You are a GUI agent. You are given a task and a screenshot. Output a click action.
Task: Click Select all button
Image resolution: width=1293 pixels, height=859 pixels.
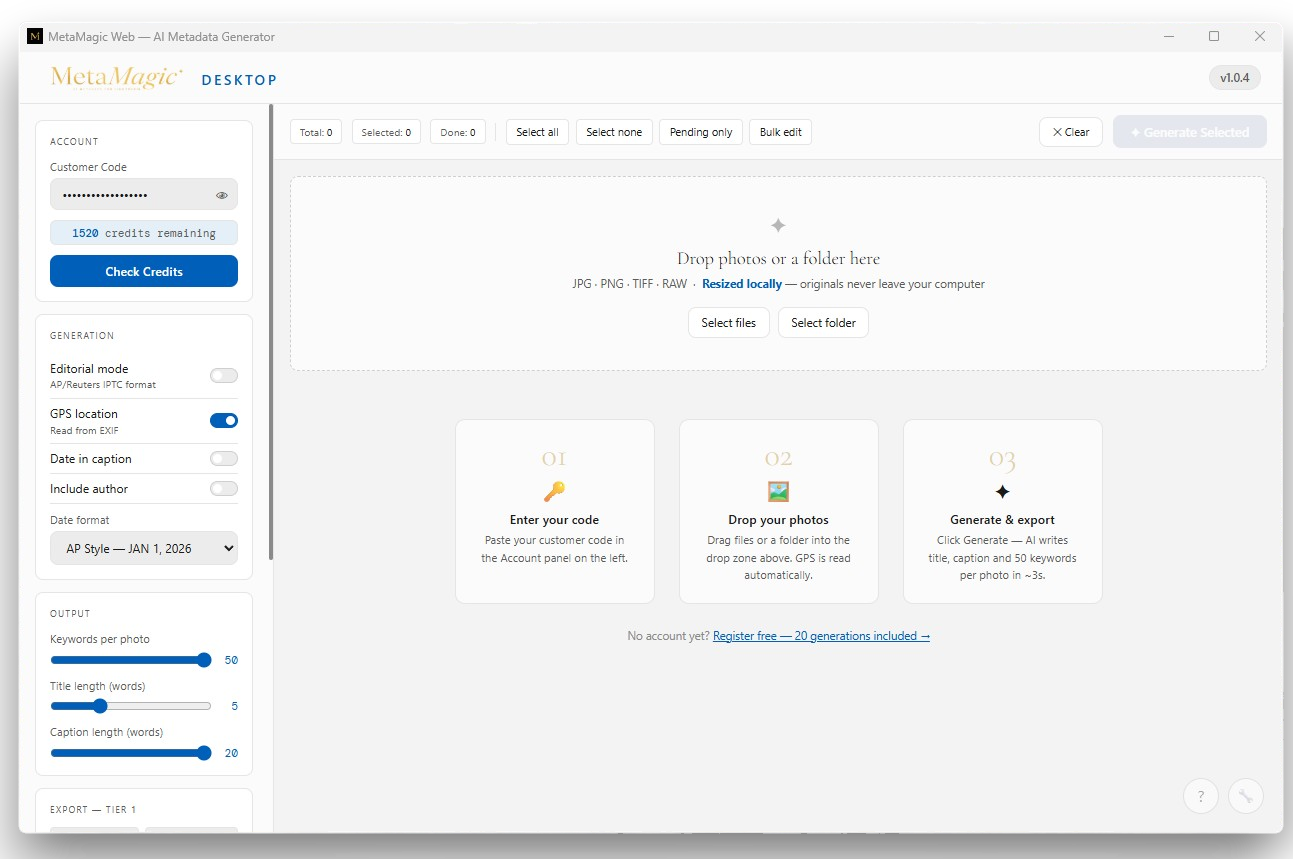[537, 132]
